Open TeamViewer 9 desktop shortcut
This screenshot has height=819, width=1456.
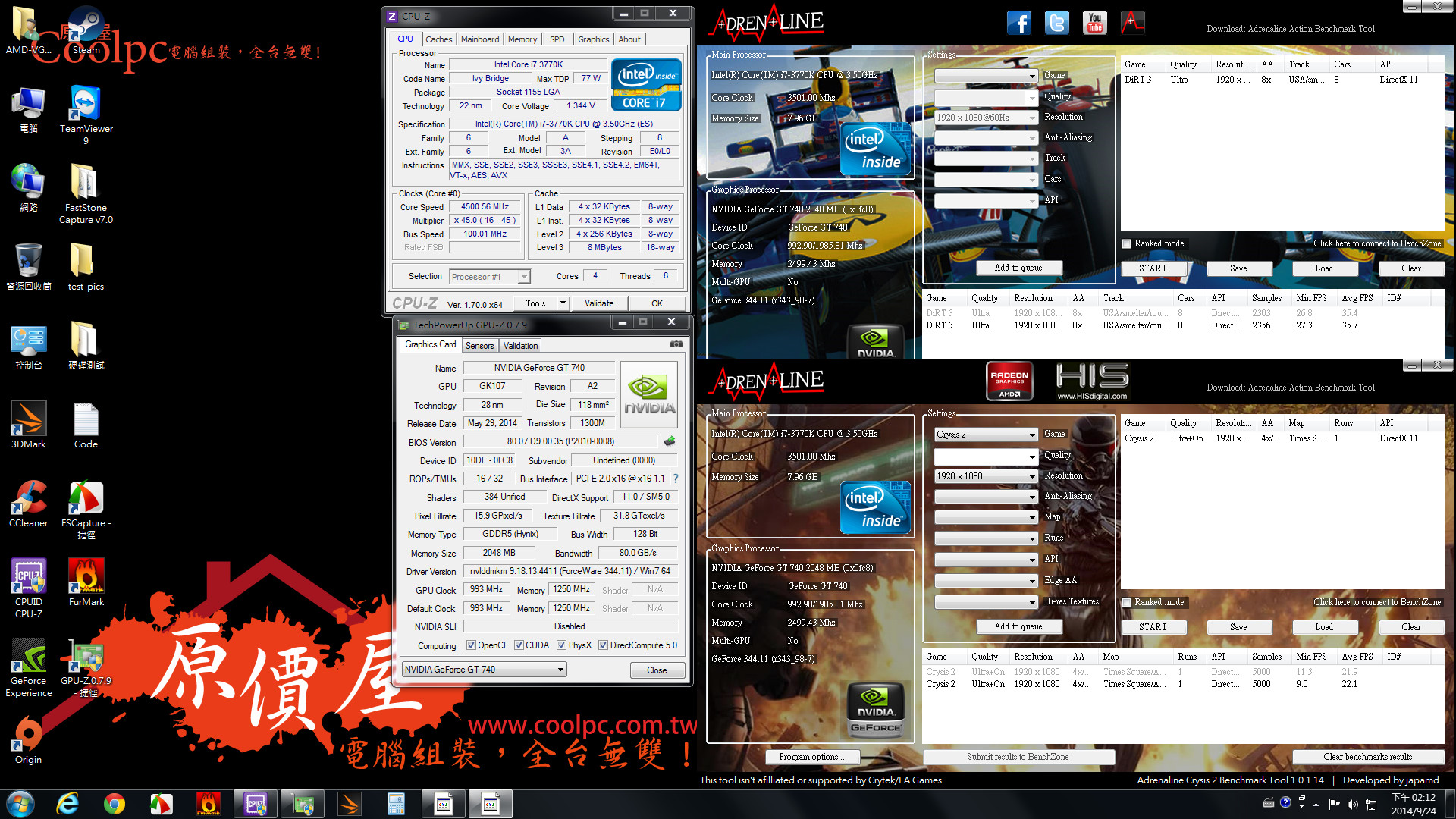[x=86, y=114]
